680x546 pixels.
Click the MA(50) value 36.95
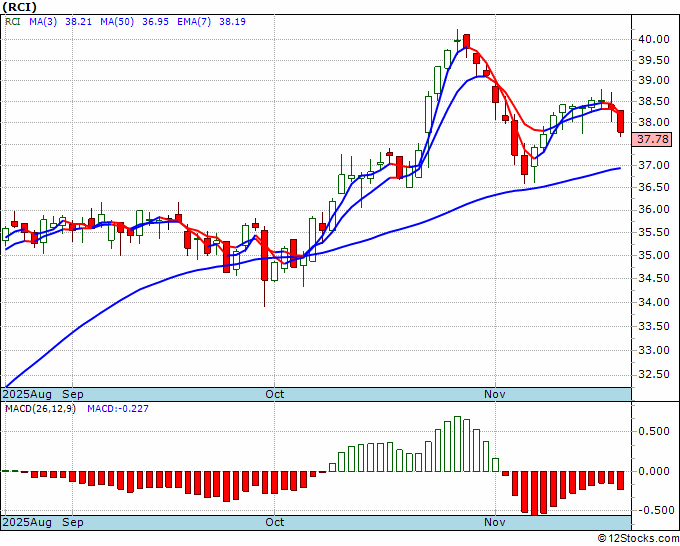click(x=155, y=21)
